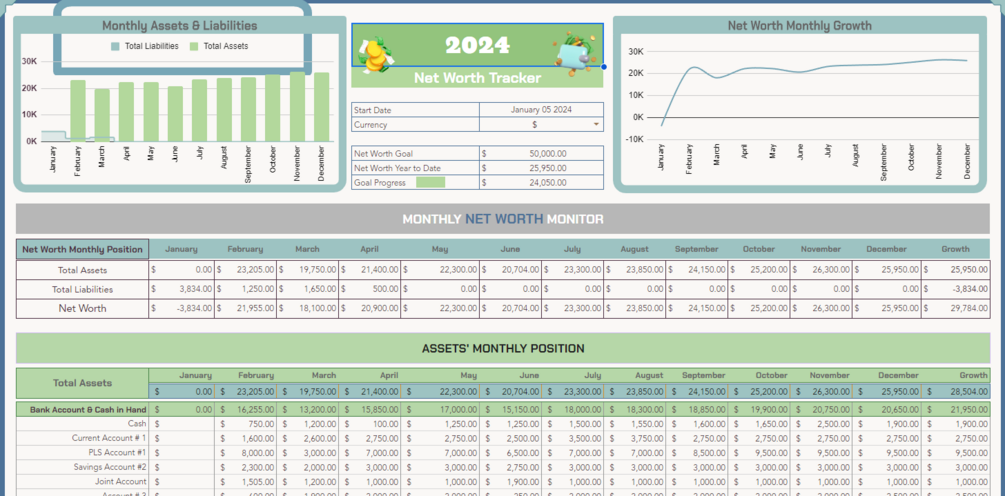This screenshot has width=1005, height=496.
Task: Select Bank Account April value 15,850.00
Action: pos(370,409)
